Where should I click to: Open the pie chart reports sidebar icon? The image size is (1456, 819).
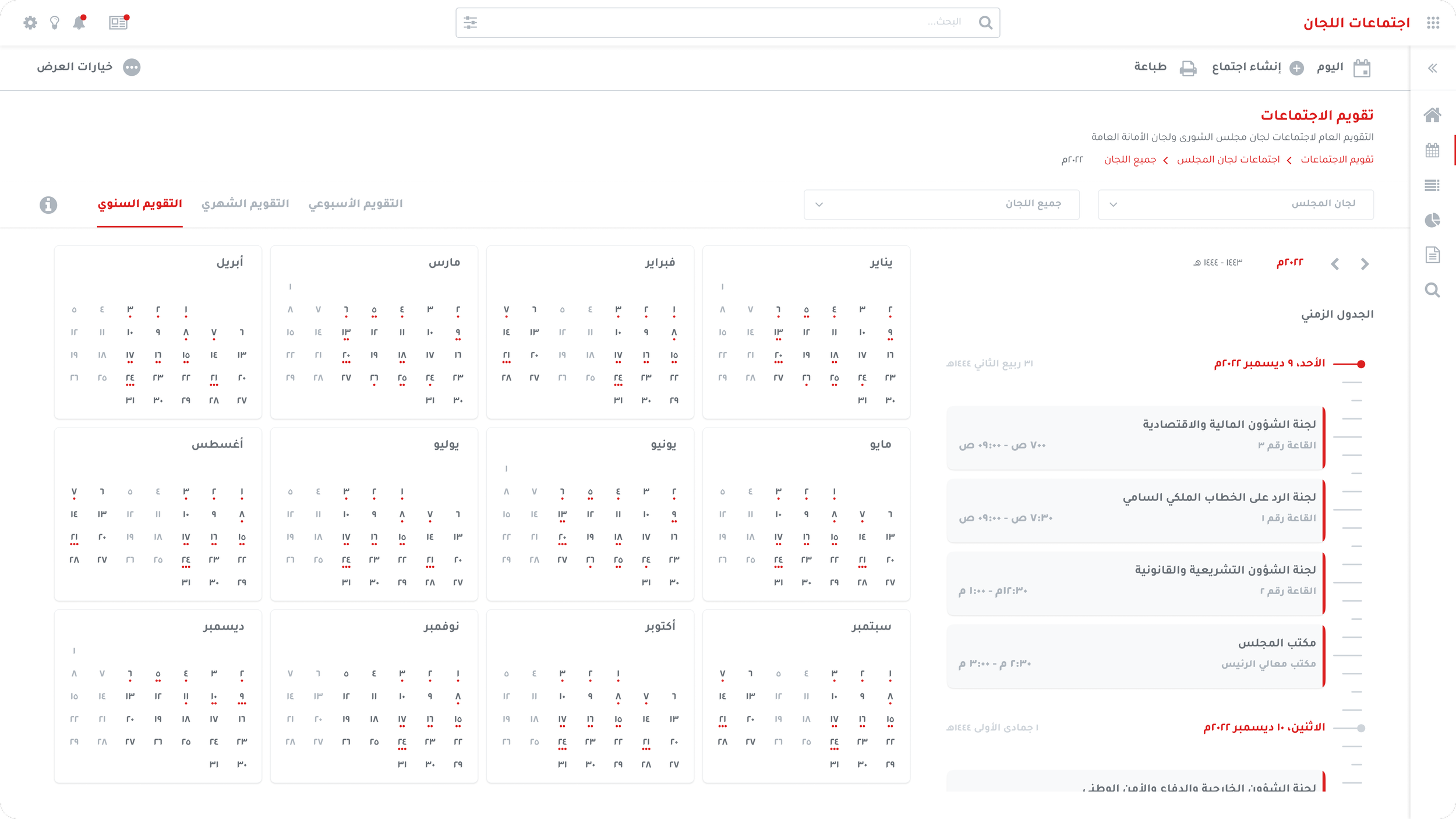pyautogui.click(x=1432, y=220)
